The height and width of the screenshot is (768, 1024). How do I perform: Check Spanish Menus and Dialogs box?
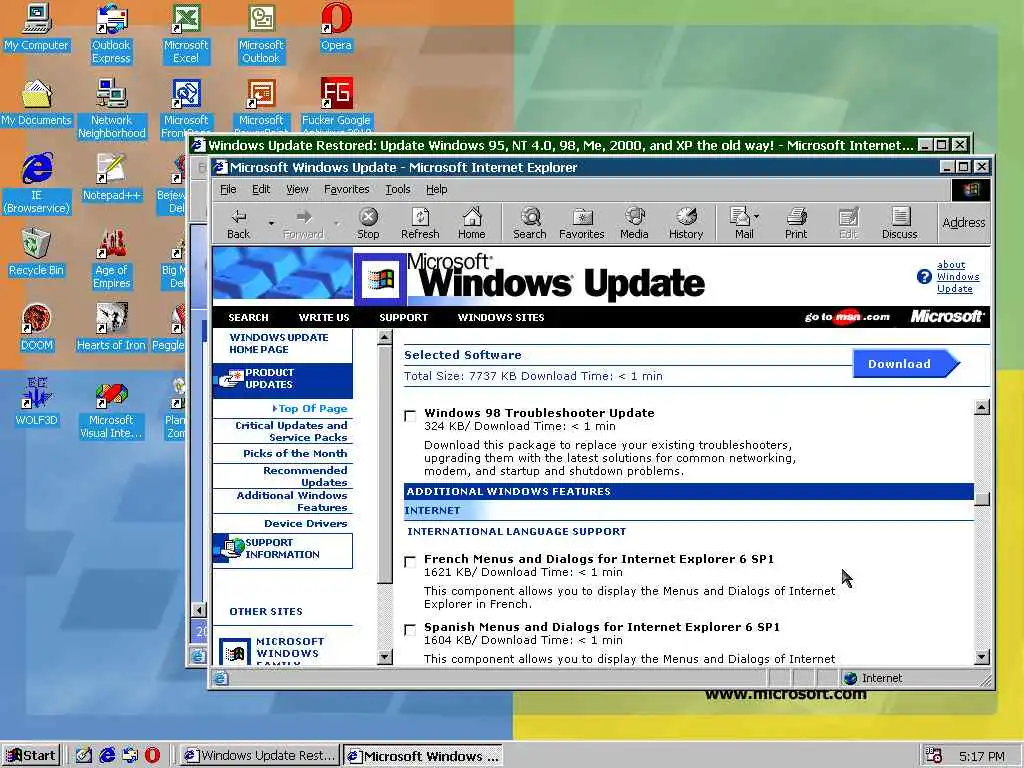(x=410, y=630)
